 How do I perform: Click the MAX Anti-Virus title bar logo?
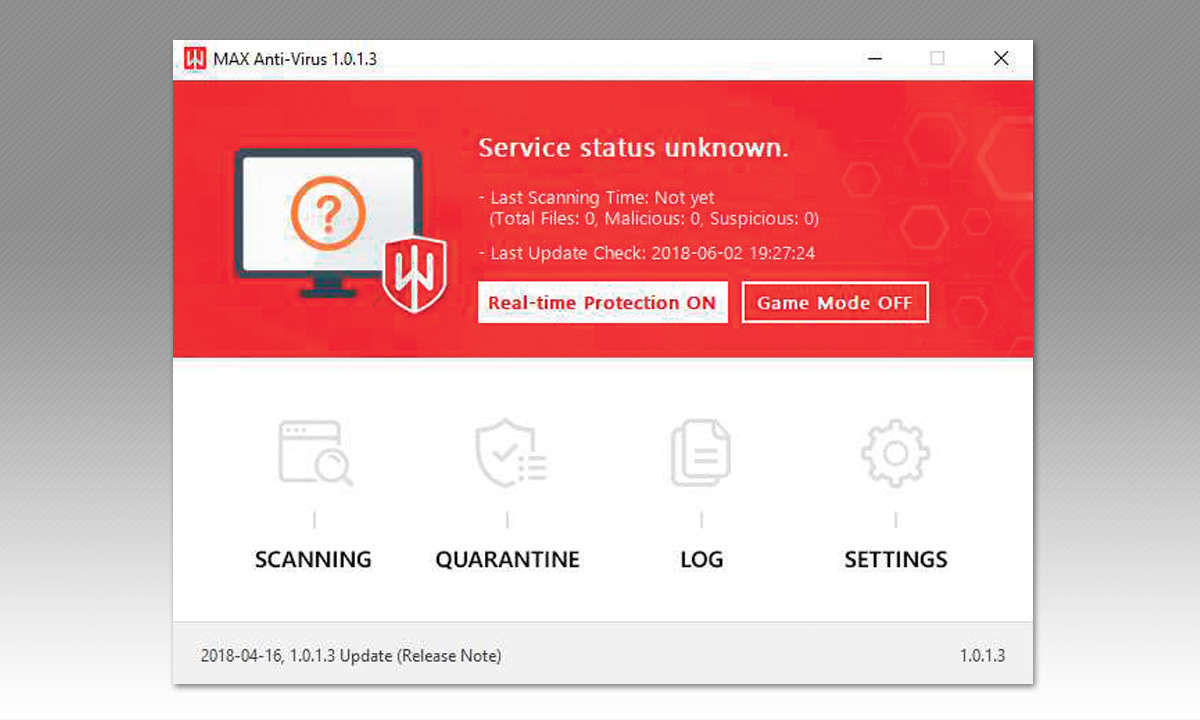click(x=195, y=59)
